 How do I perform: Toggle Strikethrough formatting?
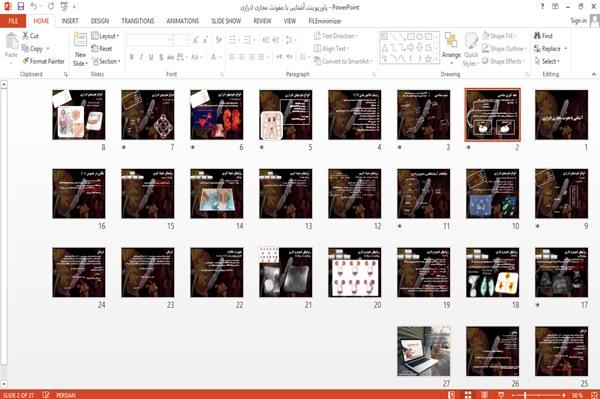click(x=171, y=57)
